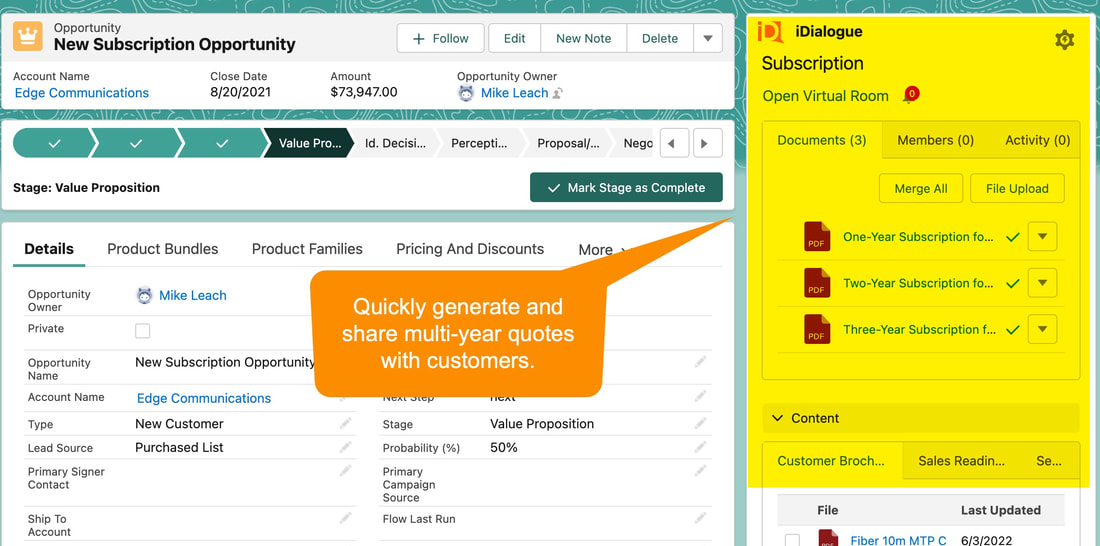
Task: Click Edge Communications link in Details
Action: coord(203,398)
